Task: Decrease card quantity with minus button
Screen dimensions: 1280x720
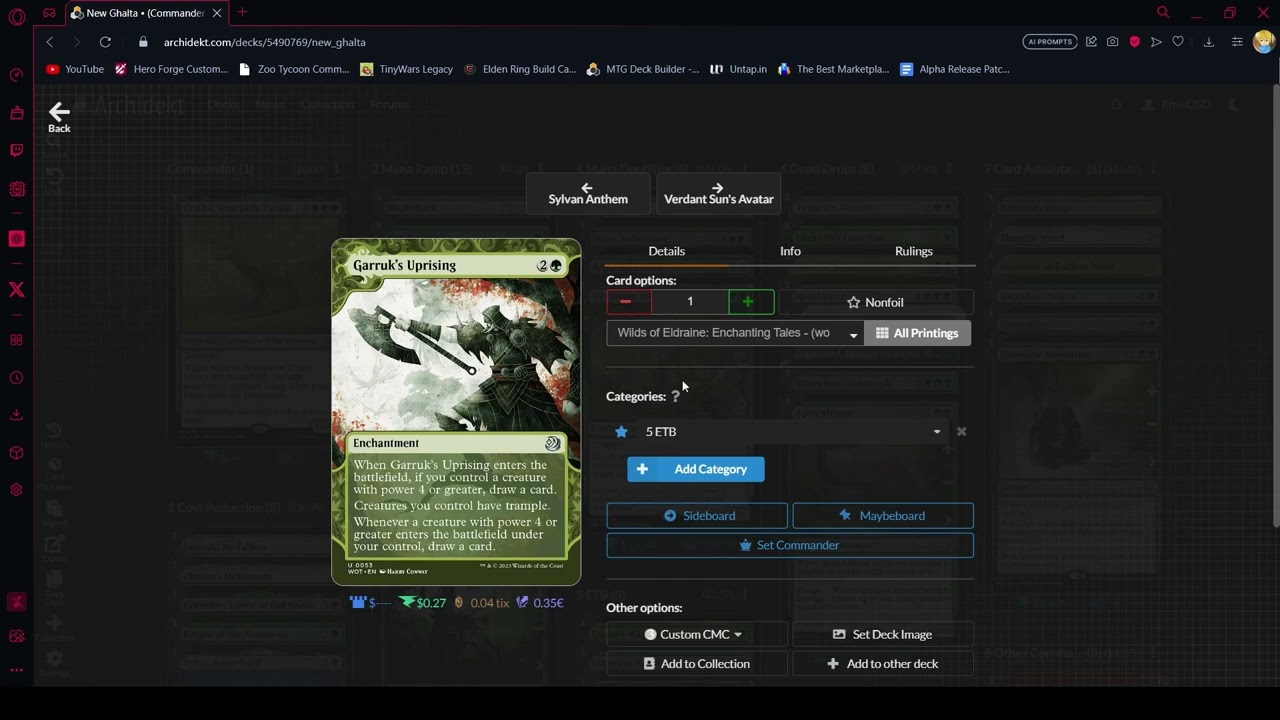Action: pos(628,302)
